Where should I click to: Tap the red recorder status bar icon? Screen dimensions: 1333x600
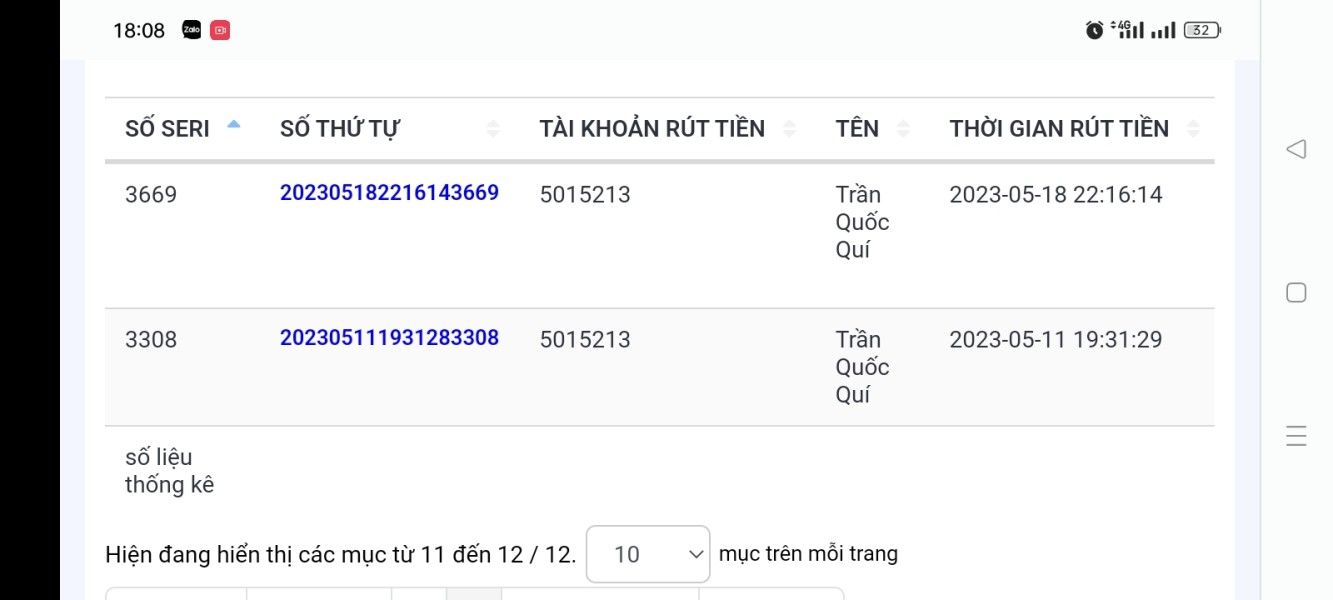pos(220,30)
